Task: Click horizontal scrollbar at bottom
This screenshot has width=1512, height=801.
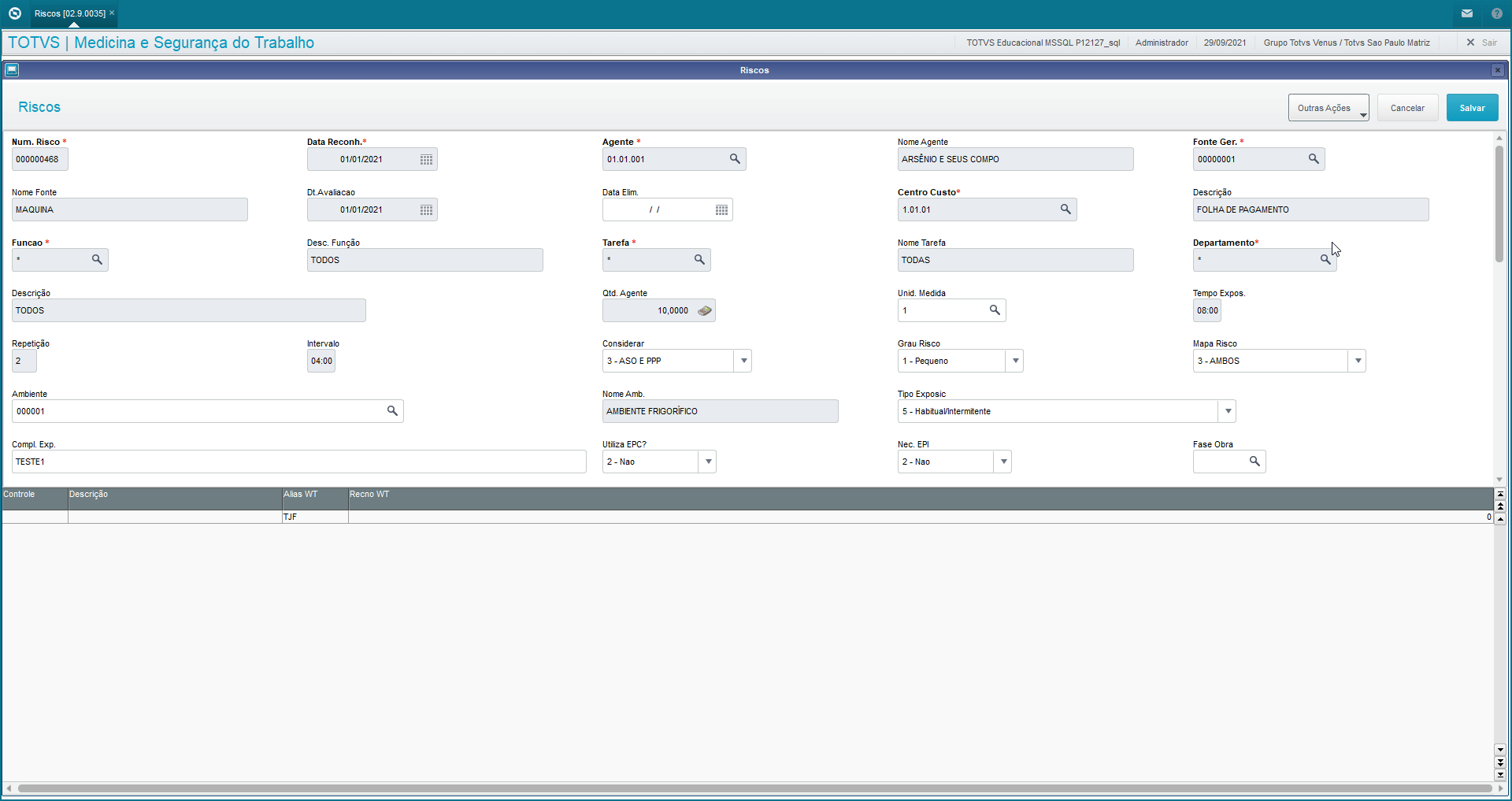Action: [754, 788]
